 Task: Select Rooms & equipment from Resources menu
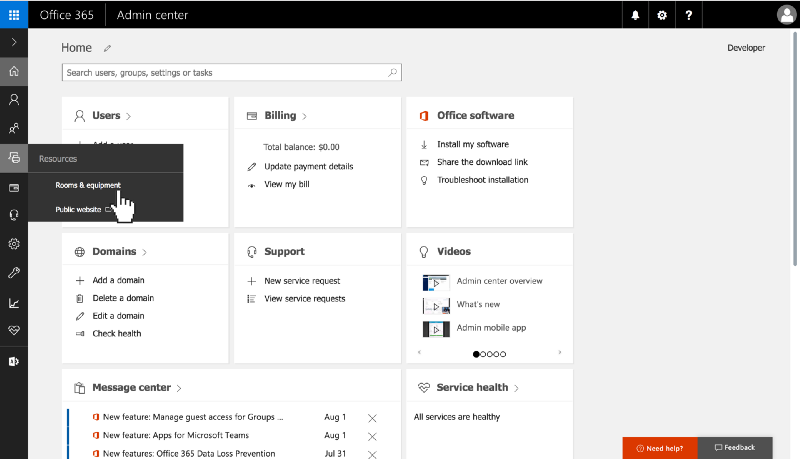88,185
